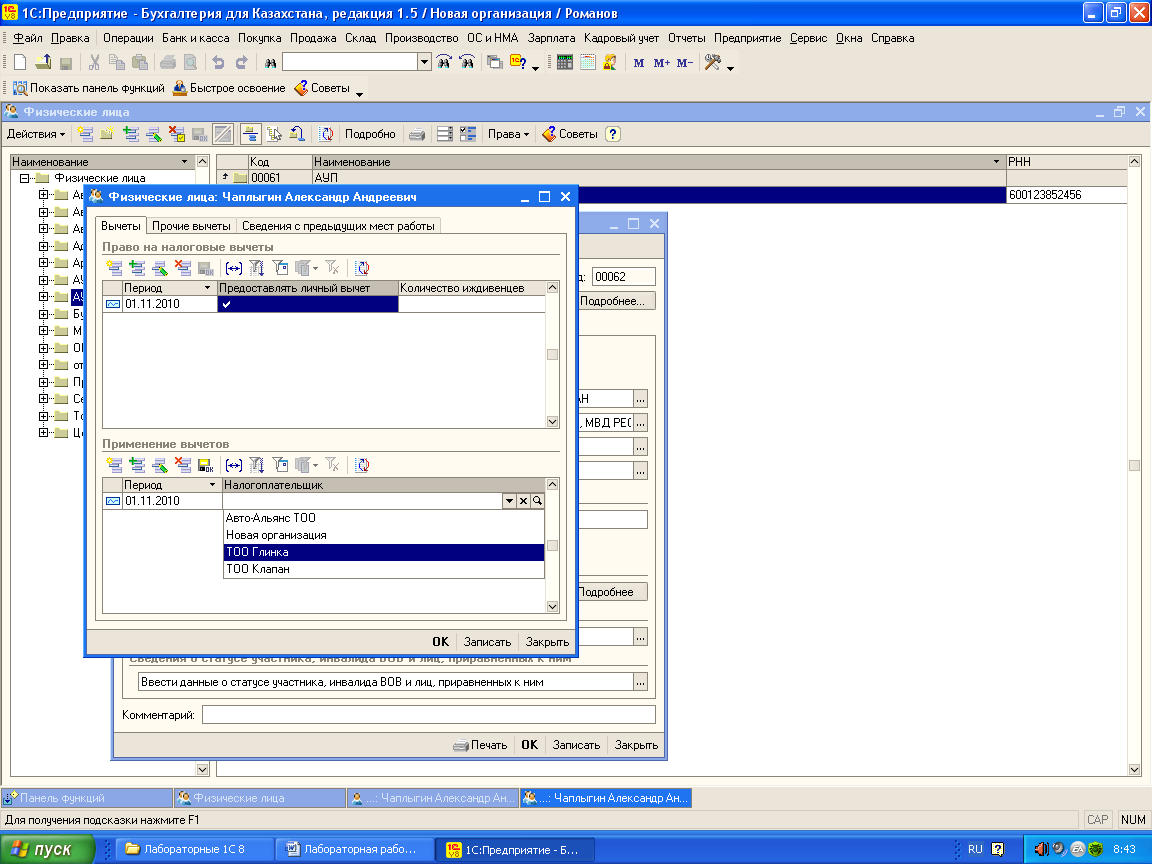Image resolution: width=1152 pixels, height=864 pixels.
Task: Open the main toolbar search combo box arrow
Action: [424, 62]
